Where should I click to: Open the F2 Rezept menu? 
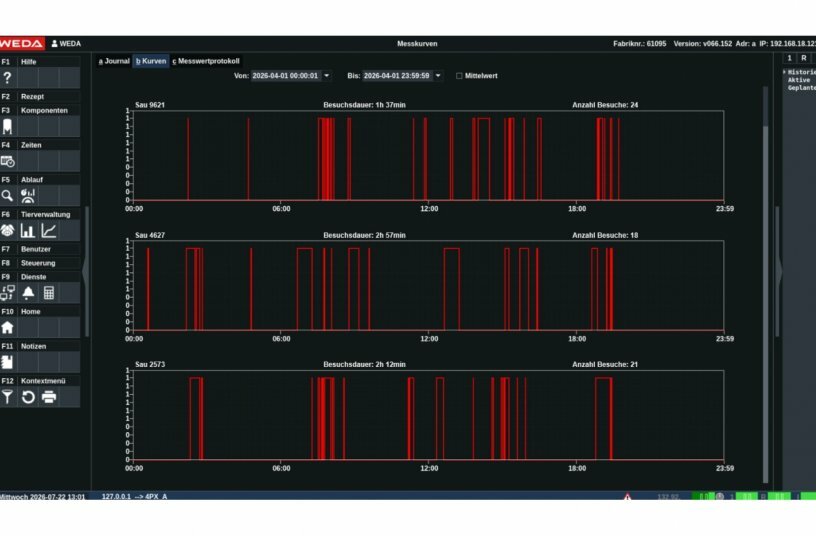click(40, 97)
